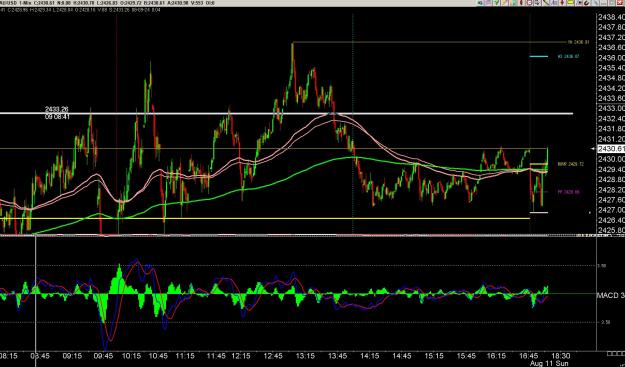
Task: Click the green checkmark toolbar icon
Action: pos(497,2)
